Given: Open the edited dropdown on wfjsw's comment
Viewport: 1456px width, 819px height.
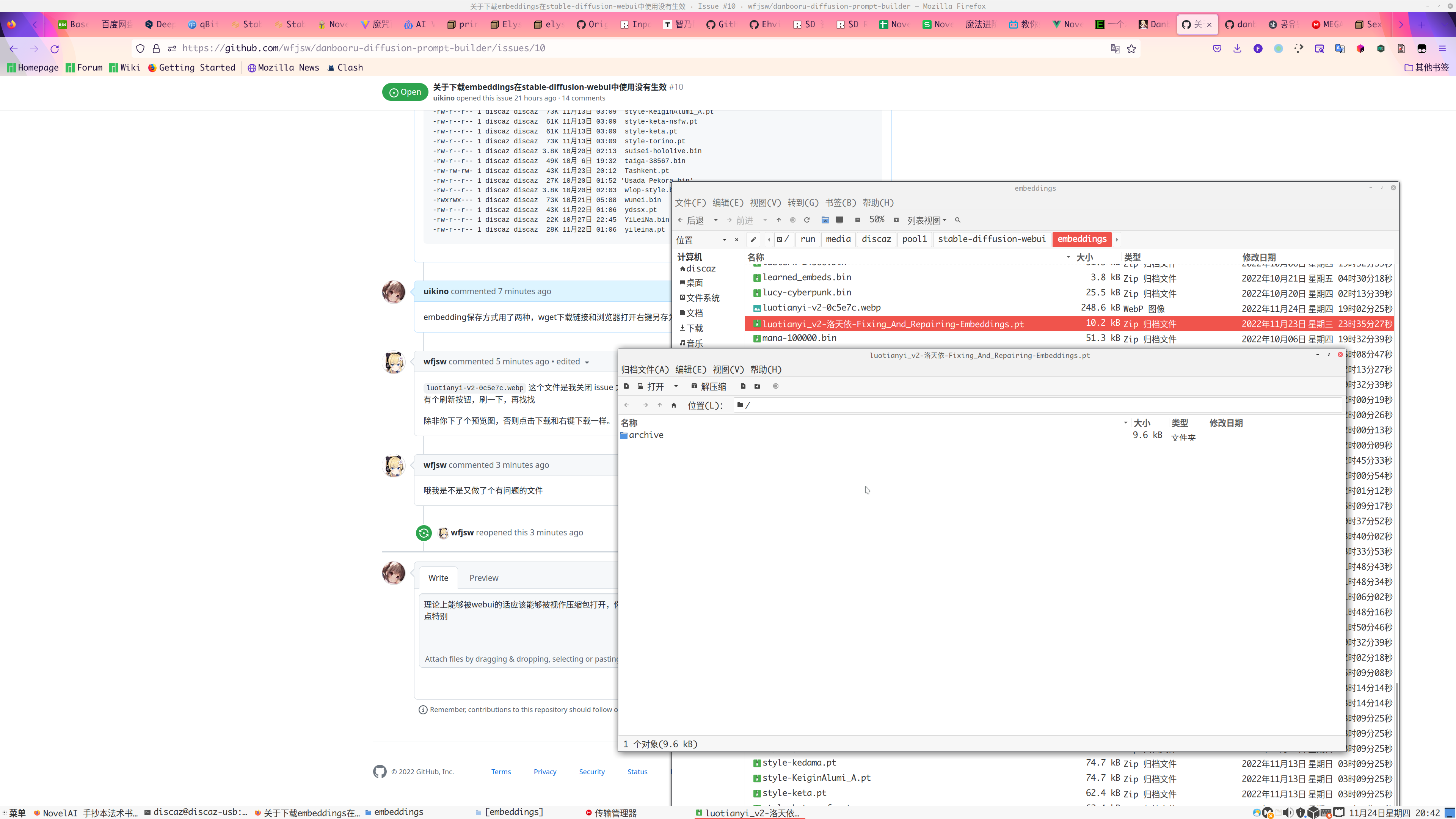Looking at the screenshot, I should pos(587,362).
